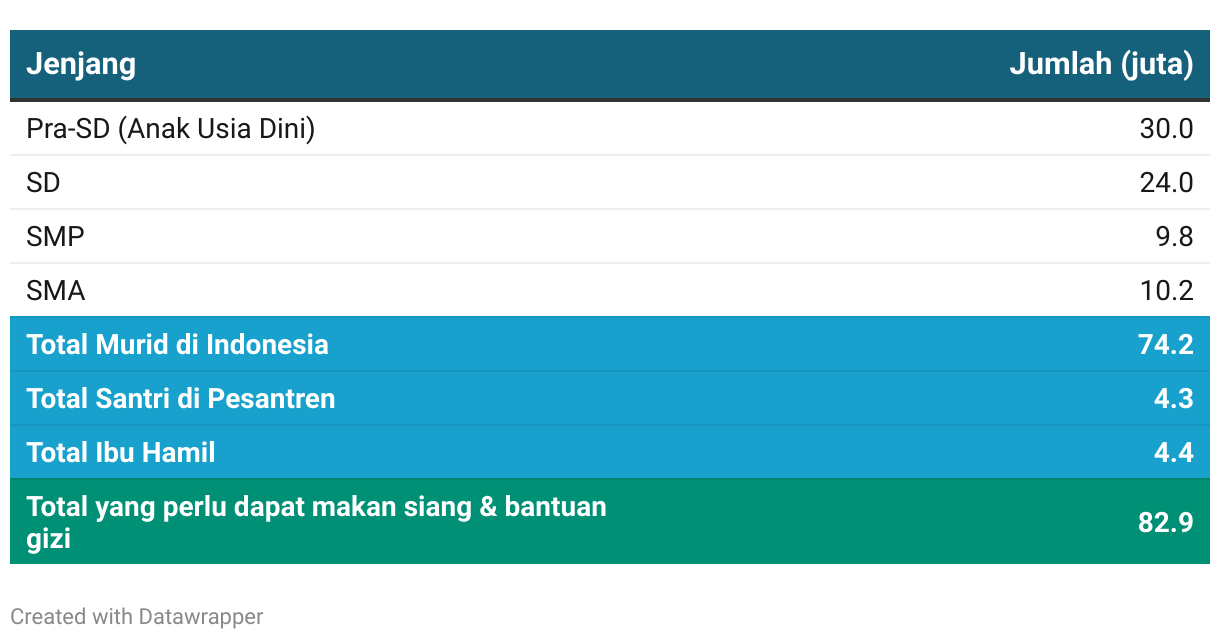Image resolution: width=1220 pixels, height=640 pixels.
Task: Select the SMA row label
Action: [x=56, y=291]
